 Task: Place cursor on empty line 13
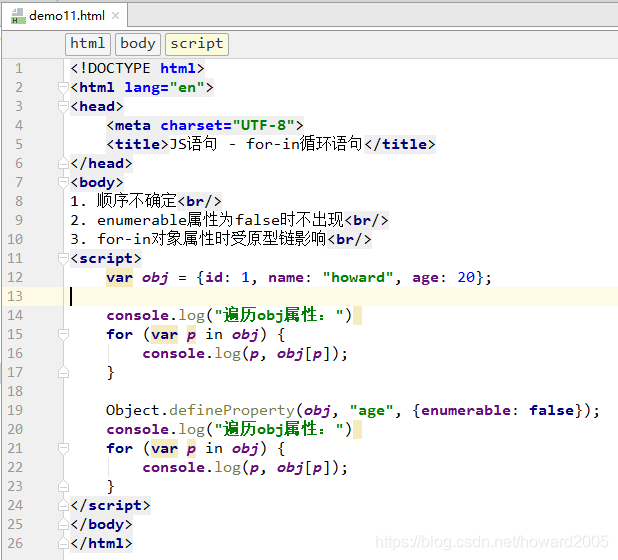pos(341,296)
